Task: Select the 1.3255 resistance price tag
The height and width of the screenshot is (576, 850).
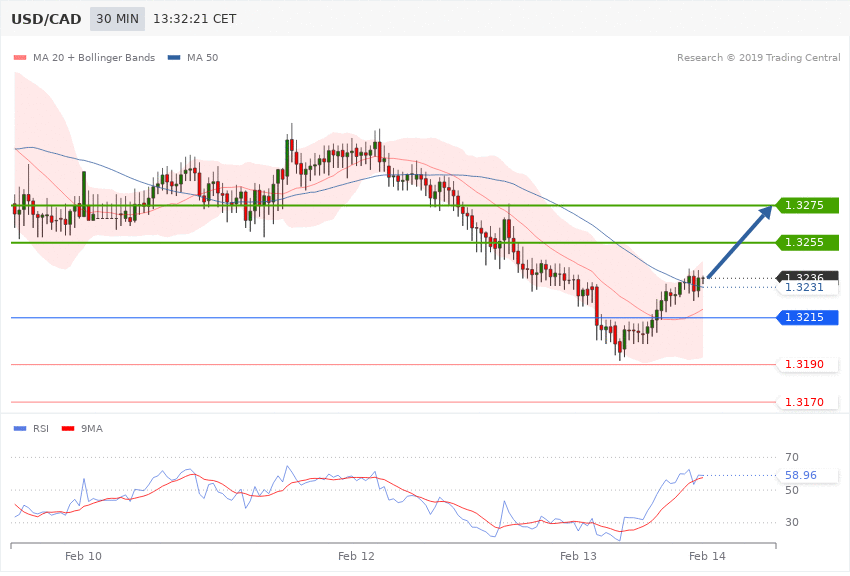Action: coord(808,242)
